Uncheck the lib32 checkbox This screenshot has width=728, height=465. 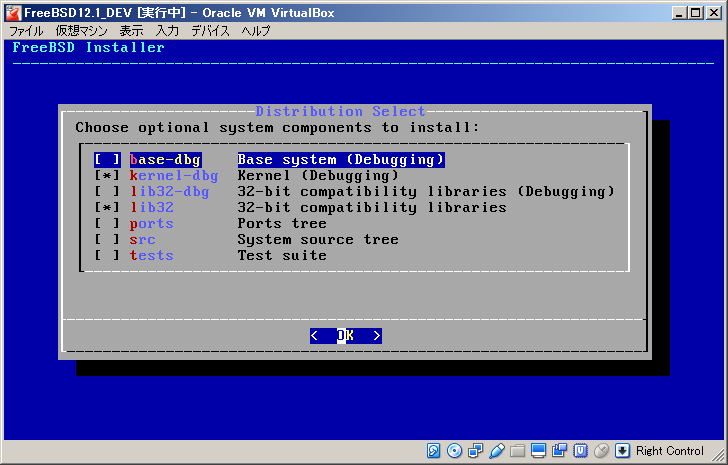pos(107,207)
